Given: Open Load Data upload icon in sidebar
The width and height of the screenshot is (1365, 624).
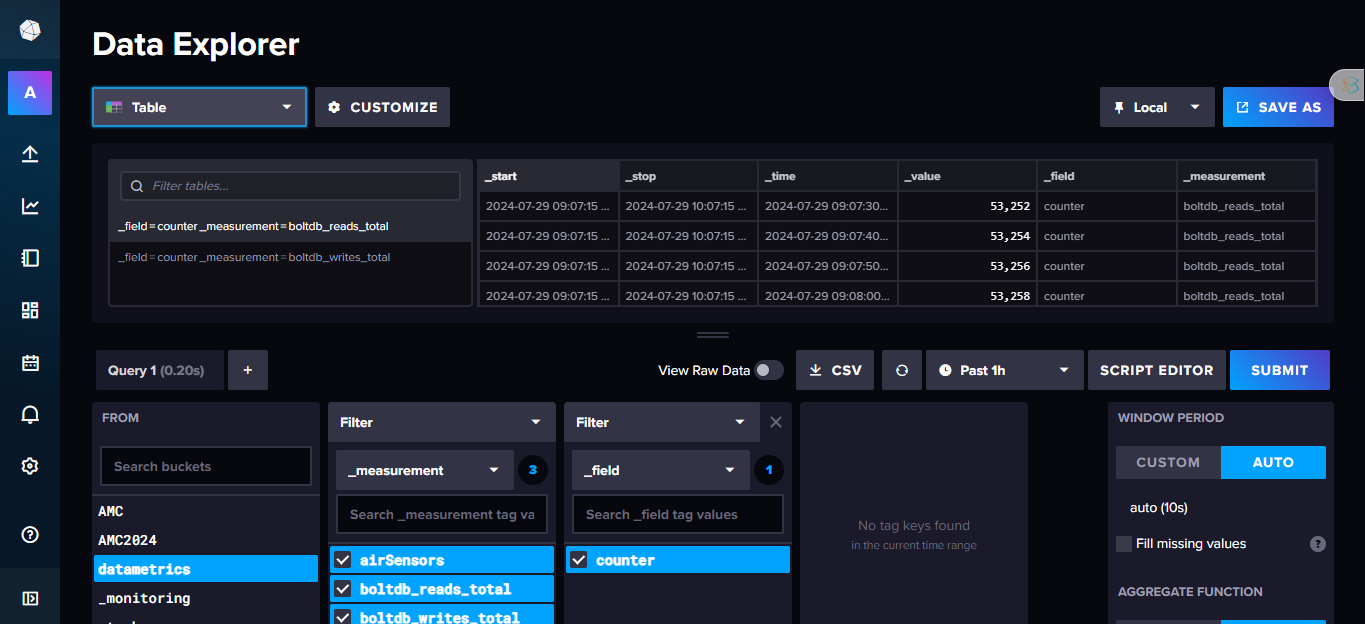Looking at the screenshot, I should [30, 154].
